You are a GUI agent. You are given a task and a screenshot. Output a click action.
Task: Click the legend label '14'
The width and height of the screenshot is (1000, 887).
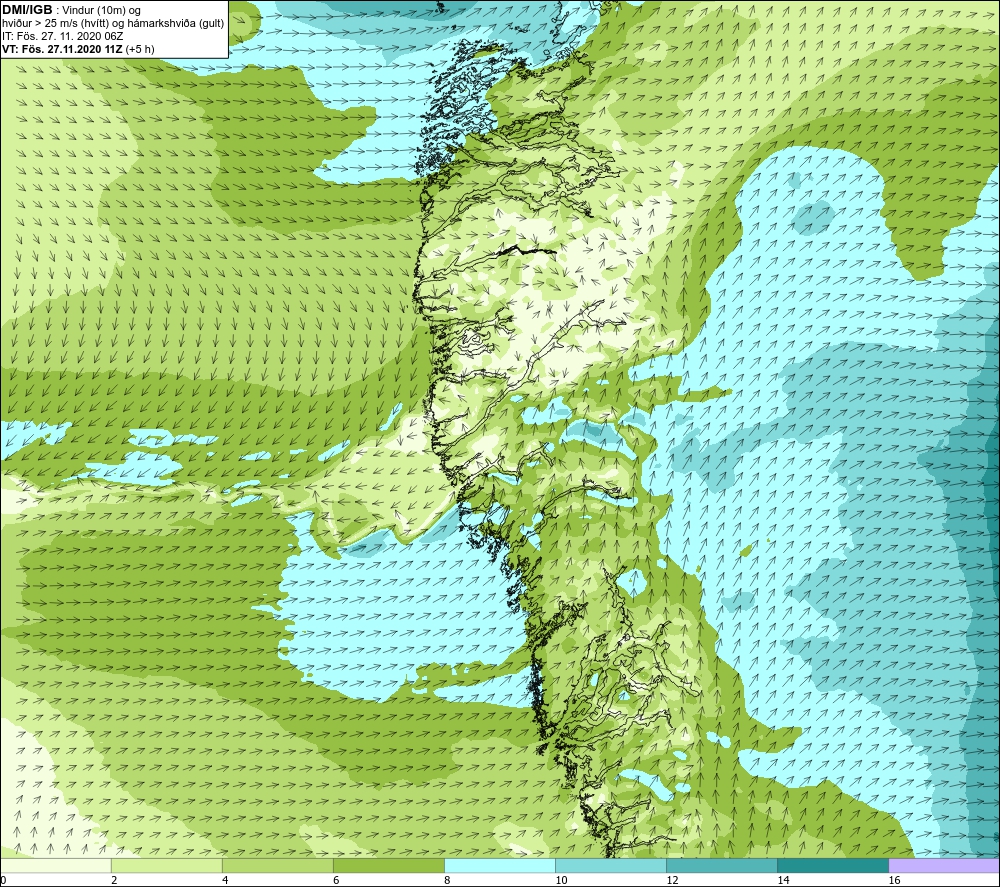tap(783, 880)
